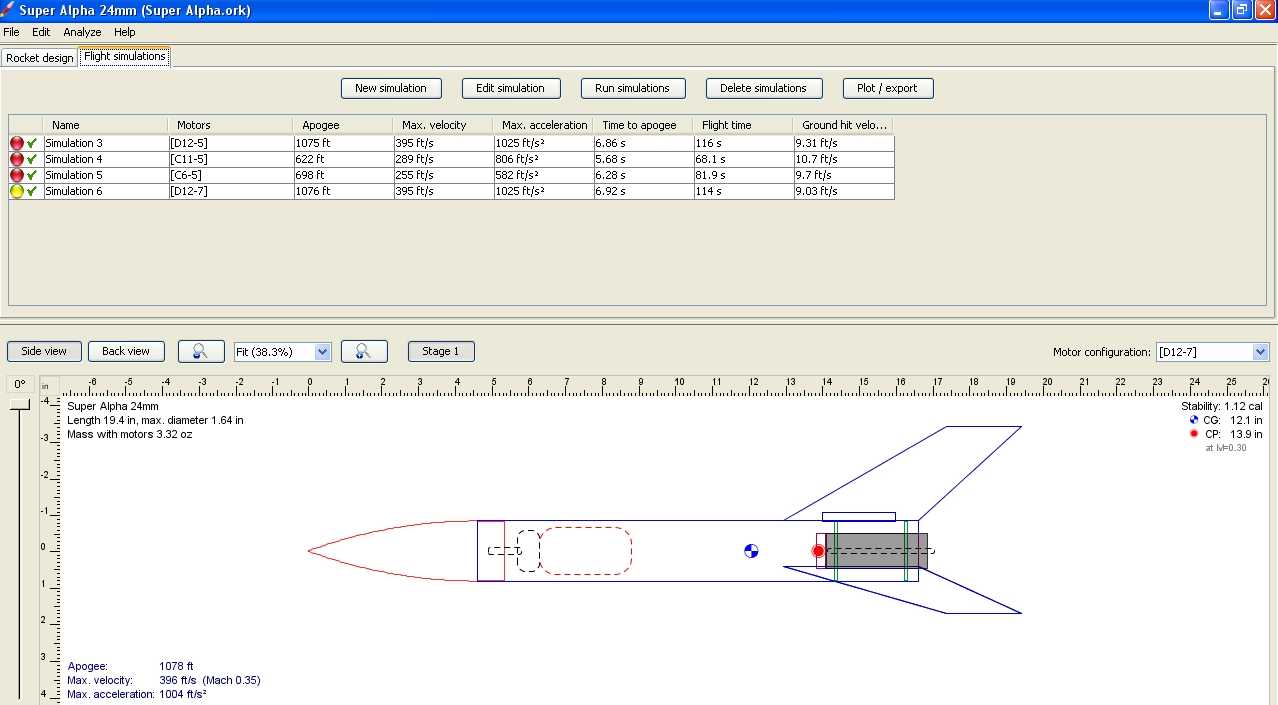Screen dimensions: 1278x705
Task: Click the yellow status ball beside Simulation 6
Action: tap(16, 191)
